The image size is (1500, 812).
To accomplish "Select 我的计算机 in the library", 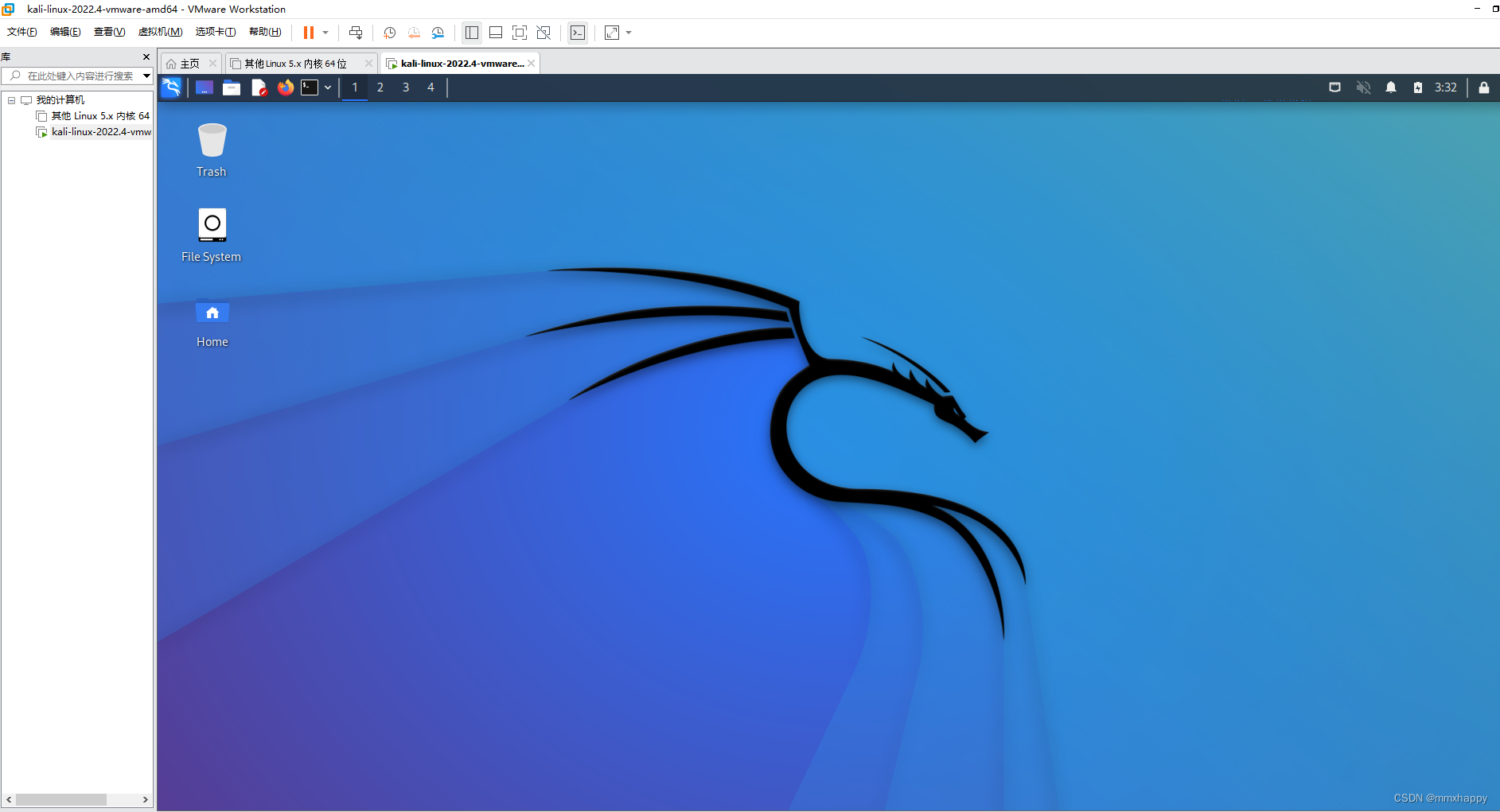I will pyautogui.click(x=60, y=100).
